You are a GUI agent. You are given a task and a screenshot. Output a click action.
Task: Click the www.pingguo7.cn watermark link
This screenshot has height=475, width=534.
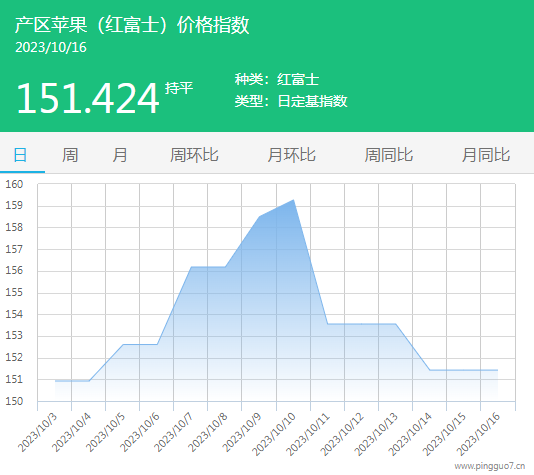point(489,466)
